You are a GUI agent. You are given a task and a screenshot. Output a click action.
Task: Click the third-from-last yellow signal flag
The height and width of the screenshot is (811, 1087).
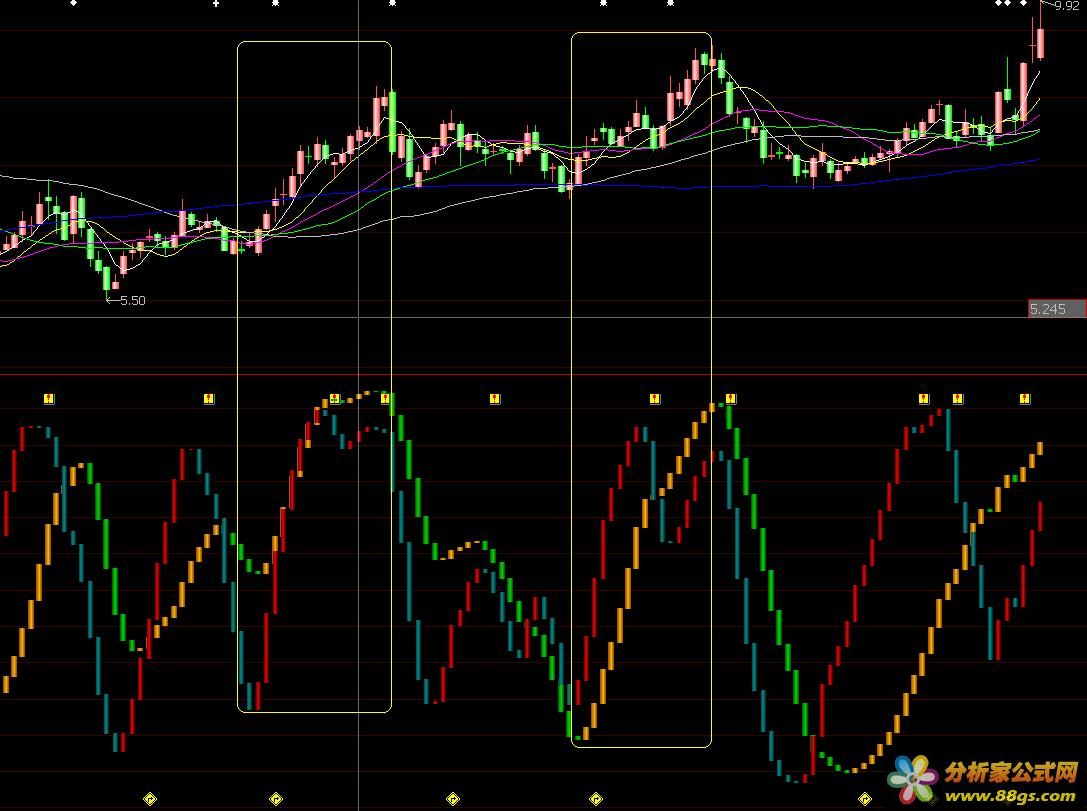(x=923, y=399)
